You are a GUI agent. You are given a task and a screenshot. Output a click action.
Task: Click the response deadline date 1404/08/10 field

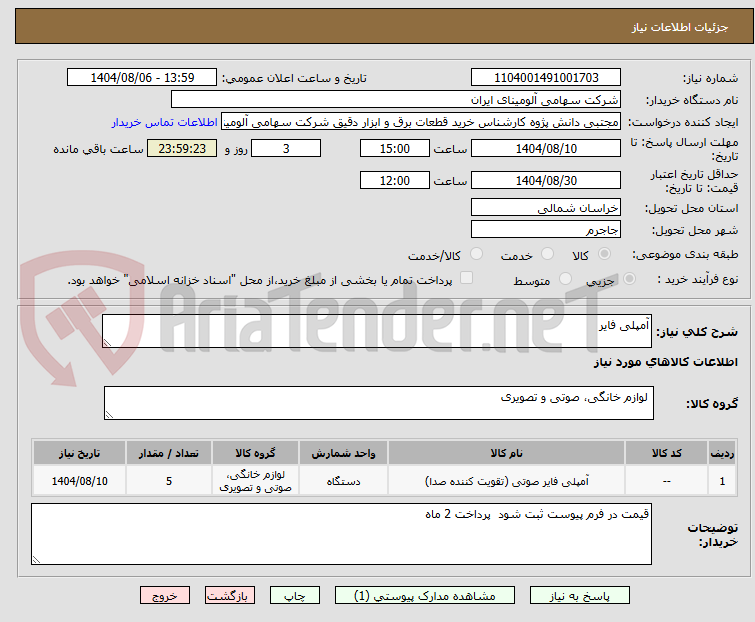(x=546, y=148)
